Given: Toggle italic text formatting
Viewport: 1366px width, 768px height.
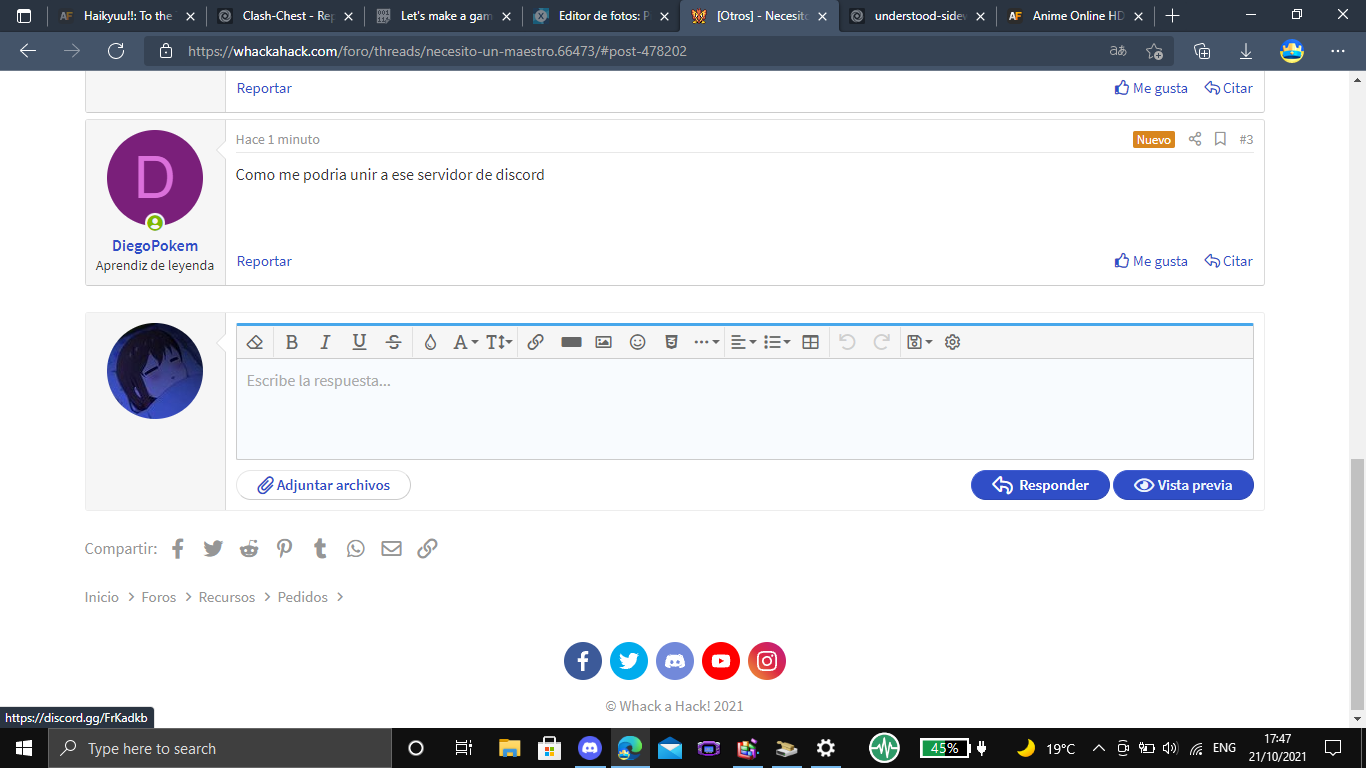Looking at the screenshot, I should (x=325, y=342).
